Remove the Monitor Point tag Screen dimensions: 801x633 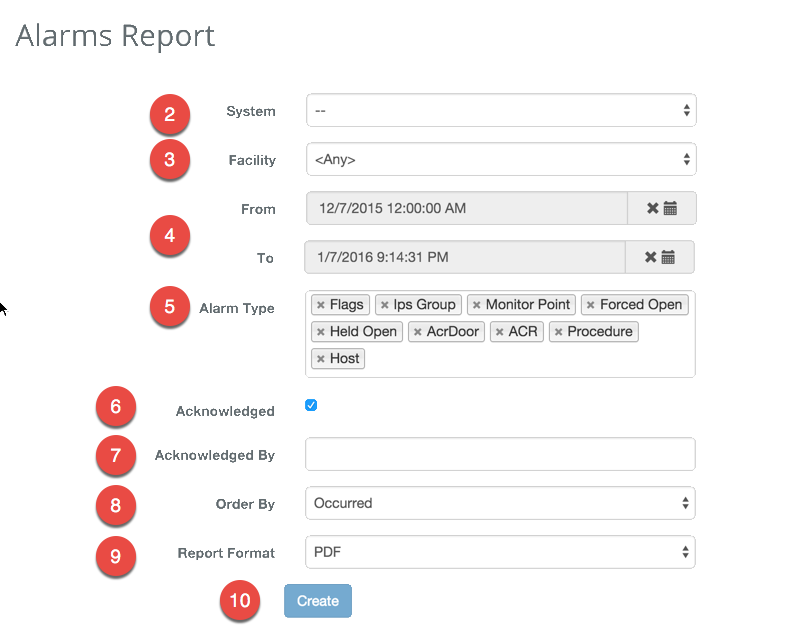point(476,305)
